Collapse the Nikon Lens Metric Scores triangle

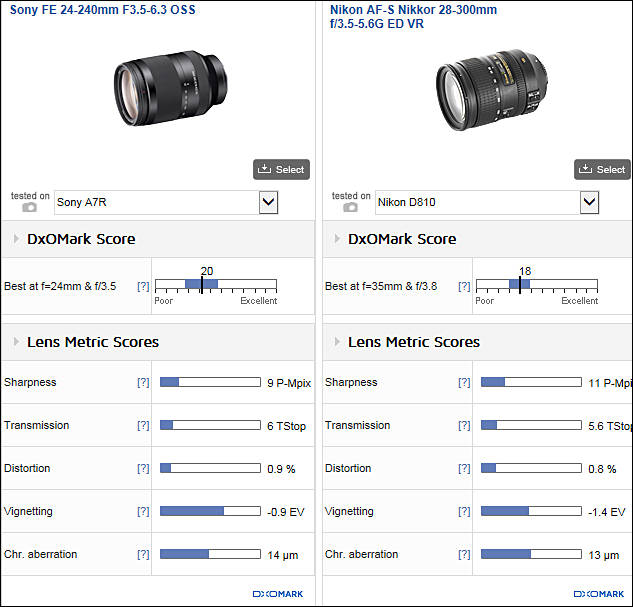tap(337, 342)
